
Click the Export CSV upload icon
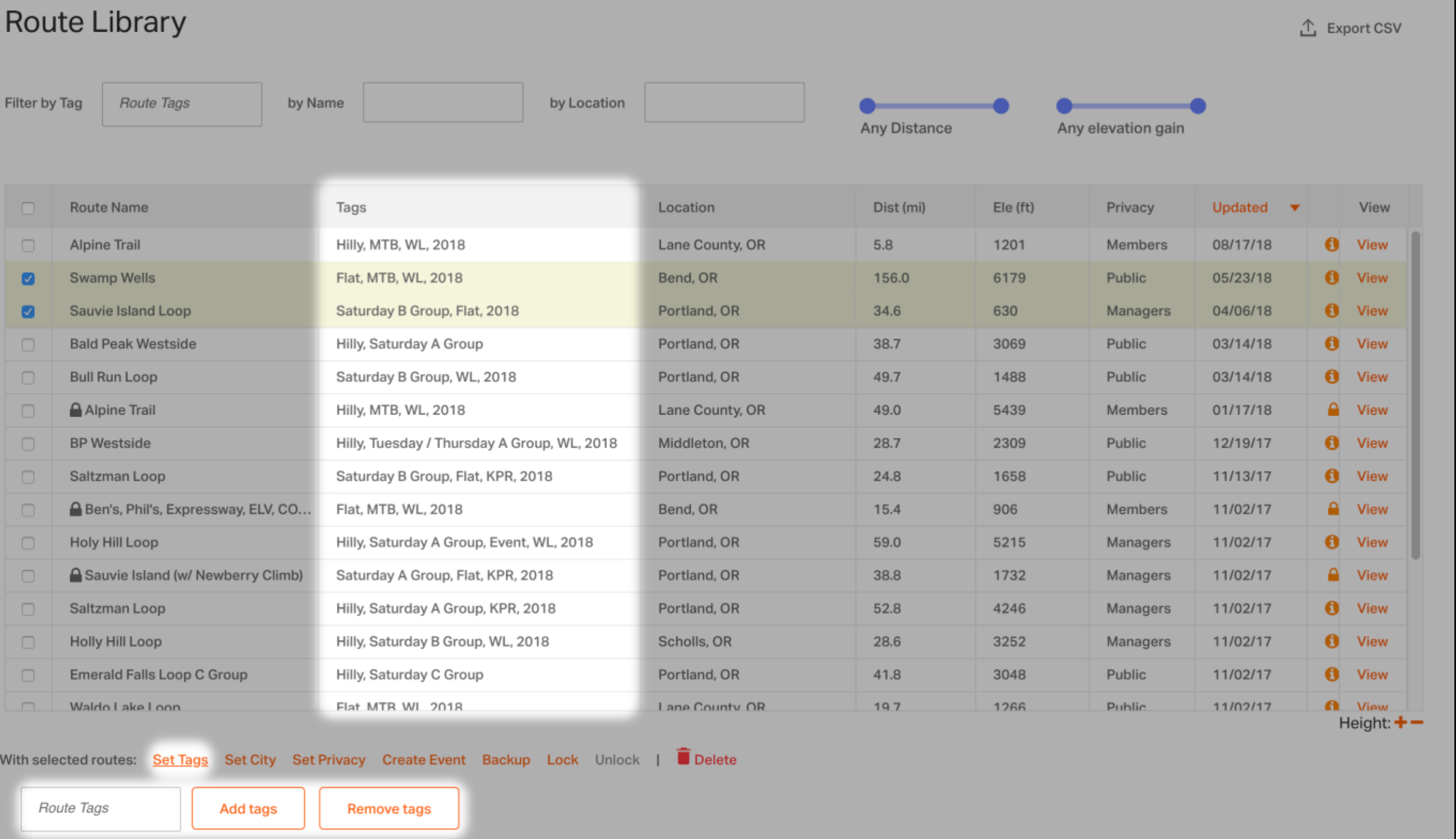pos(1308,28)
